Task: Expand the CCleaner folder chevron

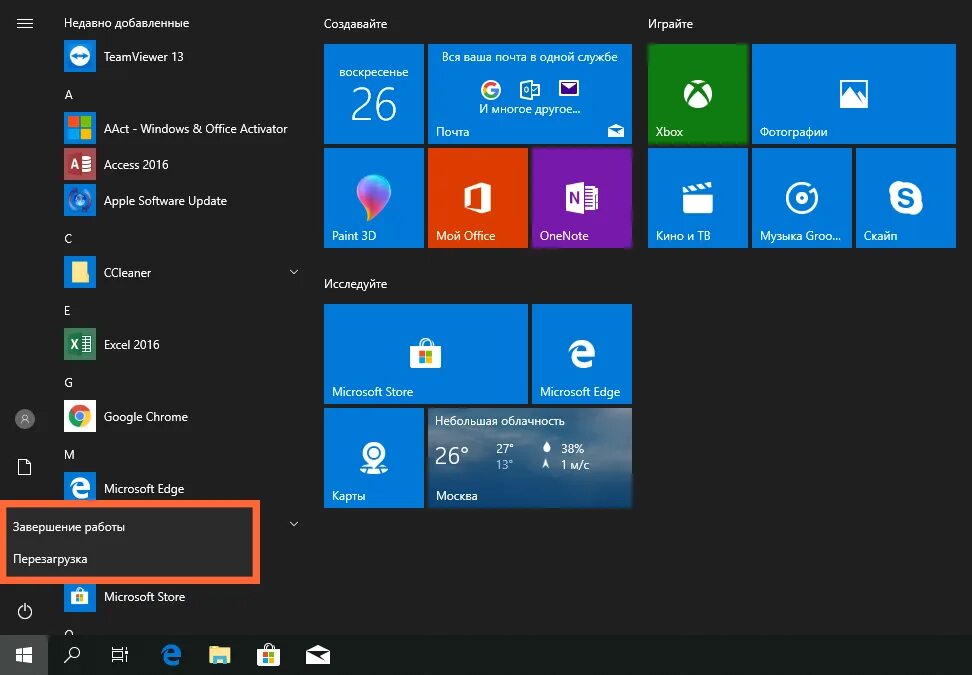Action: tap(294, 272)
